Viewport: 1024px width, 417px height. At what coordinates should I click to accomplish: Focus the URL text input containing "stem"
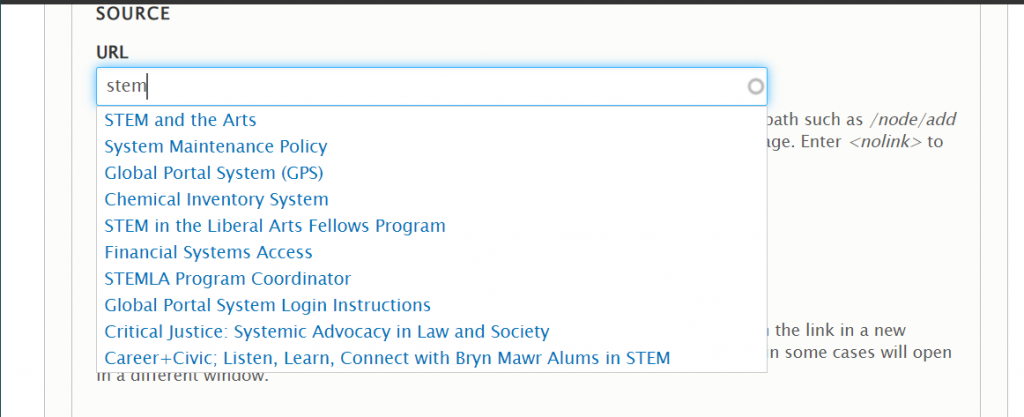(x=420, y=87)
